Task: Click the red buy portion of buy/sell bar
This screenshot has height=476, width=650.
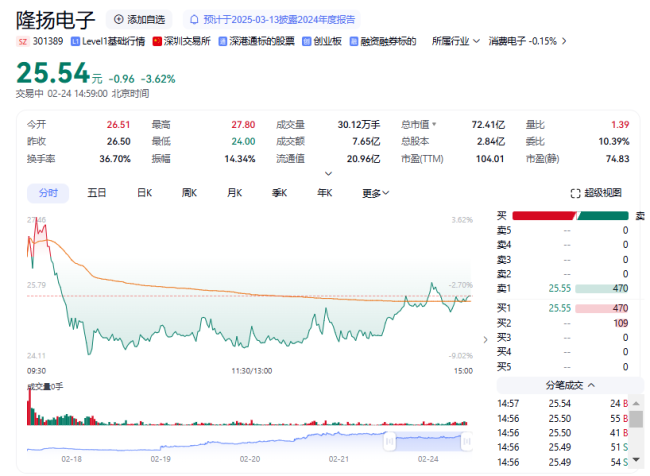Action: [543, 216]
